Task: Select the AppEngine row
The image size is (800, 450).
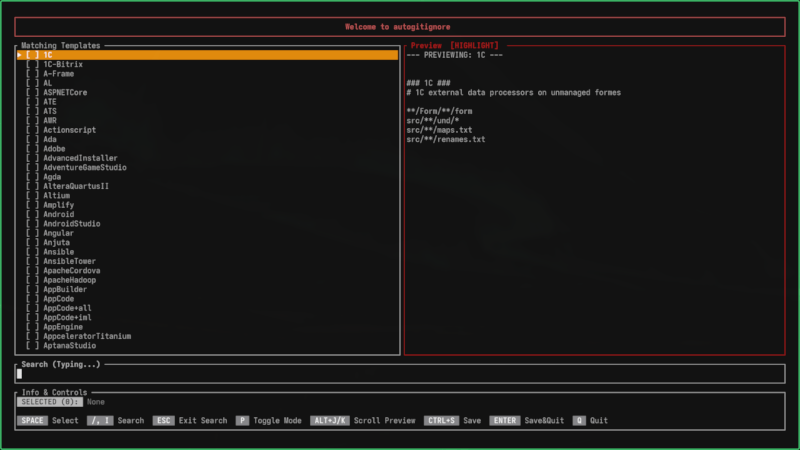Action: coord(208,327)
